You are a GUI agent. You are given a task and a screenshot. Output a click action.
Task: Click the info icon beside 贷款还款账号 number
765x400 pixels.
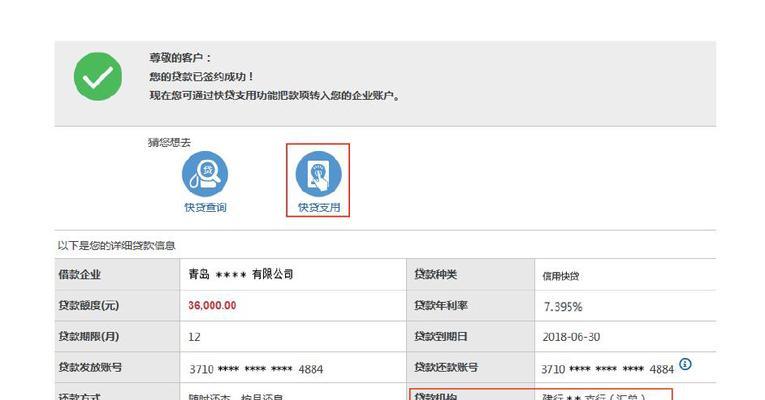pyautogui.click(x=686, y=365)
